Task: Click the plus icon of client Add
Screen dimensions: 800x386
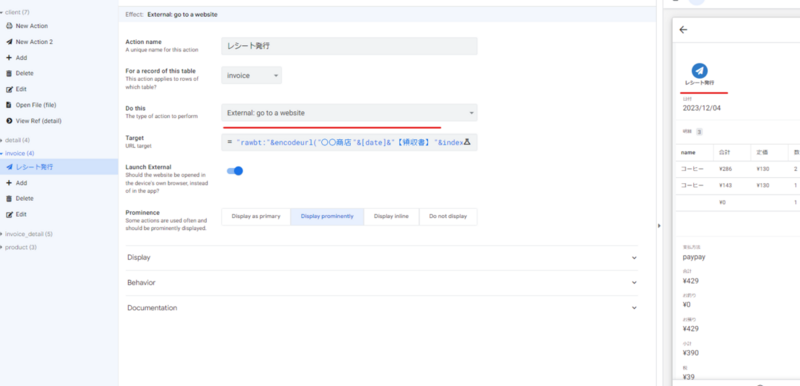Action: coord(9,58)
